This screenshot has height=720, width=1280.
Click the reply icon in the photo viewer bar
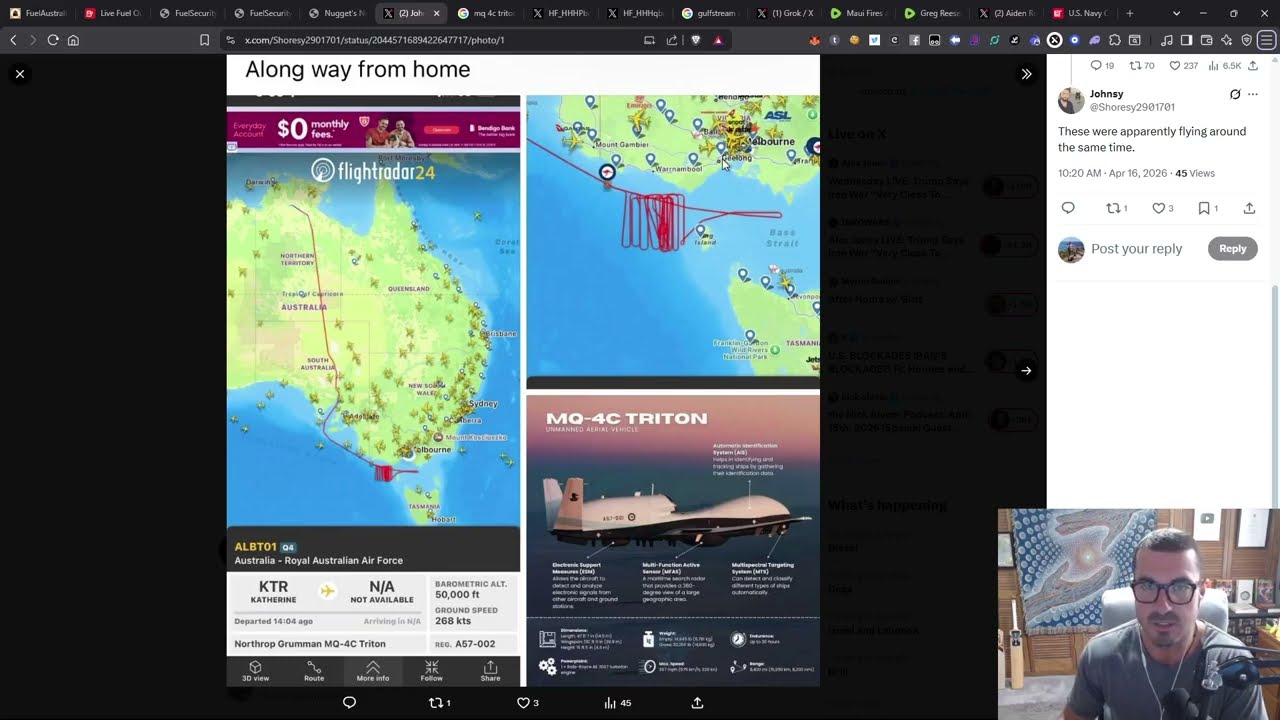[x=349, y=703]
